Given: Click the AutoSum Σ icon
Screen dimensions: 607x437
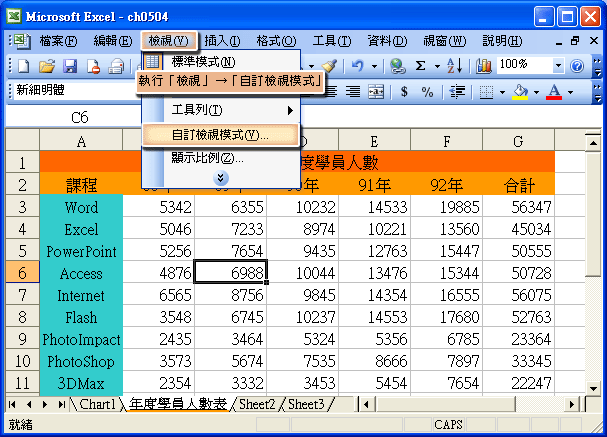Looking at the screenshot, I should (x=421, y=65).
